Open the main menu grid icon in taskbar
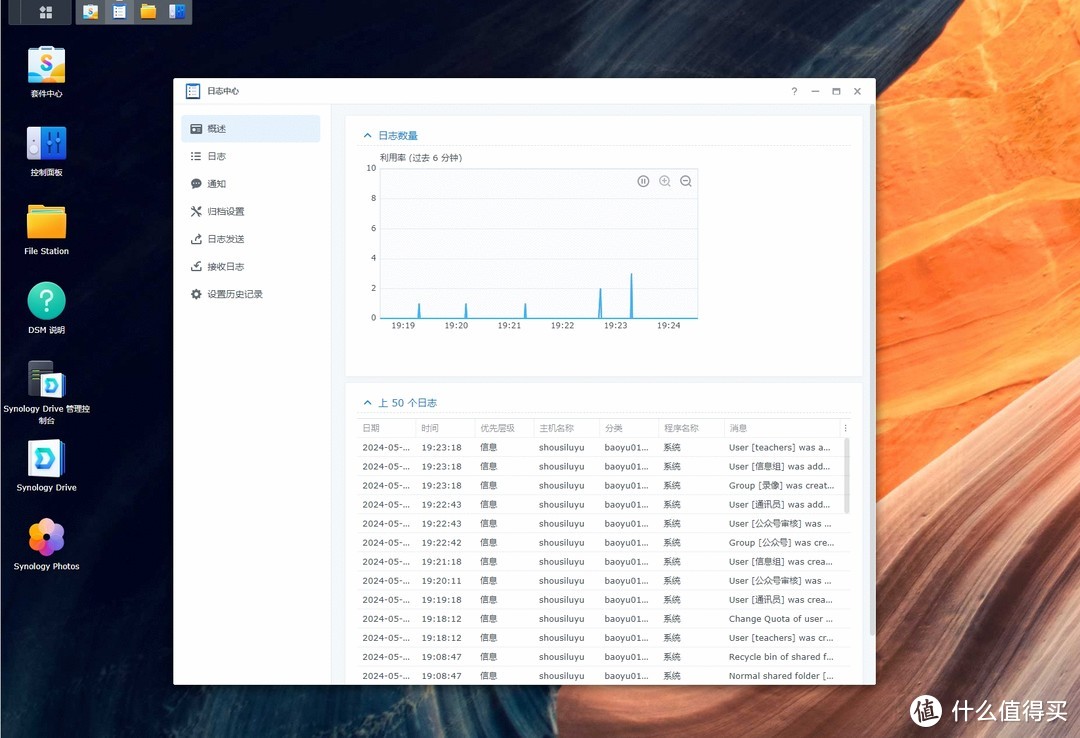The image size is (1080, 738). pos(46,12)
